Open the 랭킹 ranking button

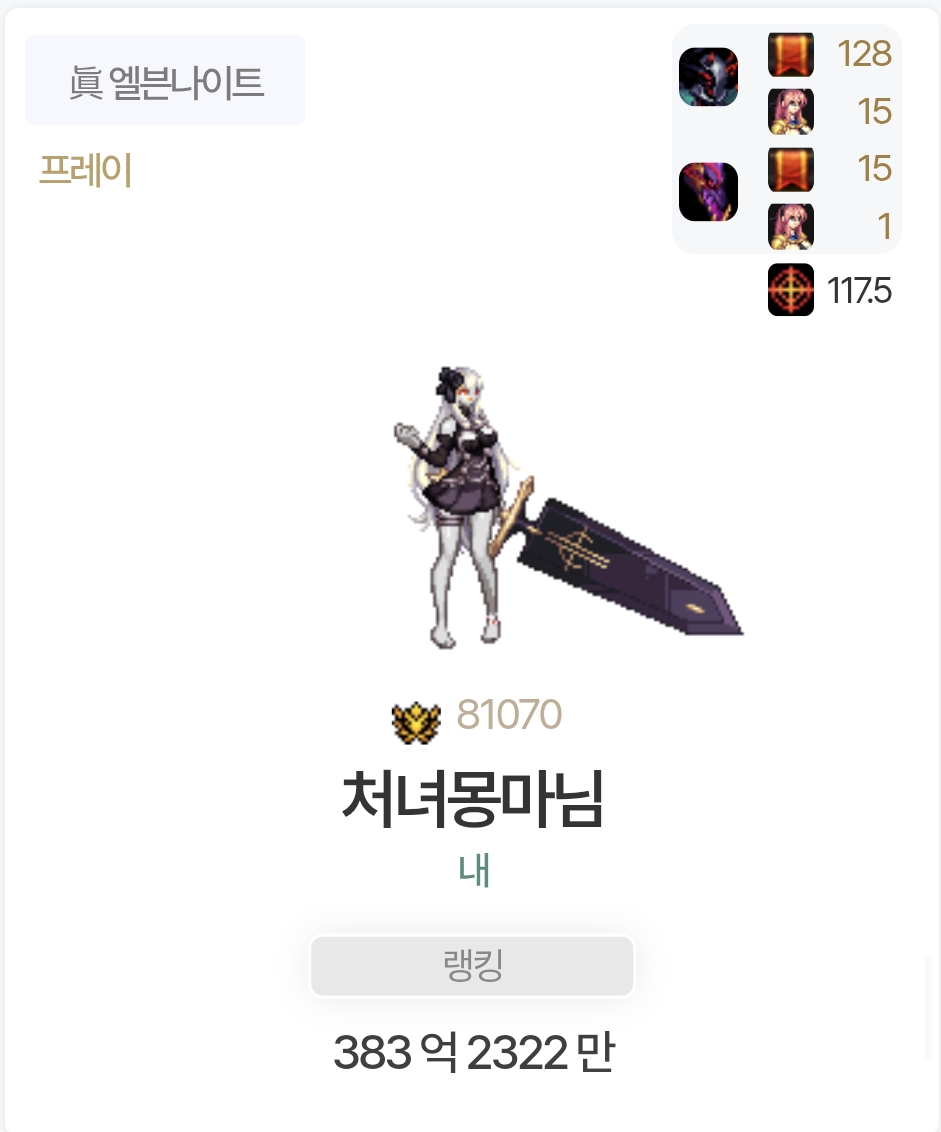click(472, 966)
